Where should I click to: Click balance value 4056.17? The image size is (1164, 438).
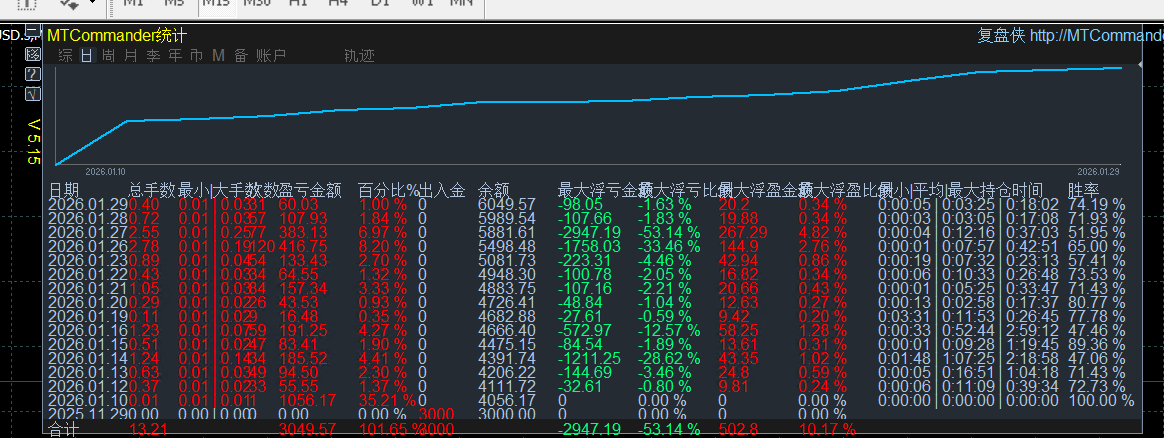point(507,400)
